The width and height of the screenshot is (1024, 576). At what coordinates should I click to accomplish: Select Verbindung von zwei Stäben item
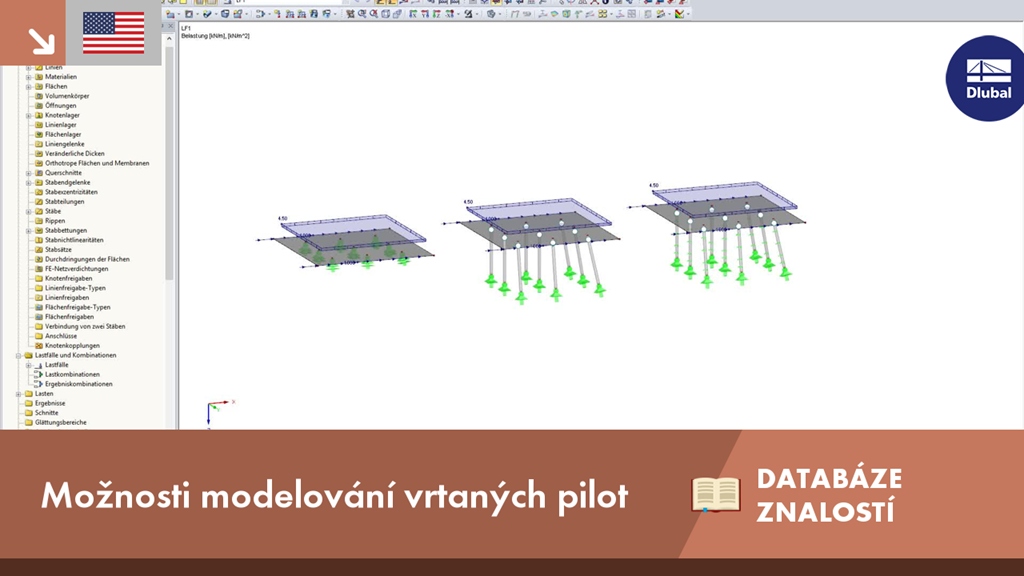tap(85, 327)
